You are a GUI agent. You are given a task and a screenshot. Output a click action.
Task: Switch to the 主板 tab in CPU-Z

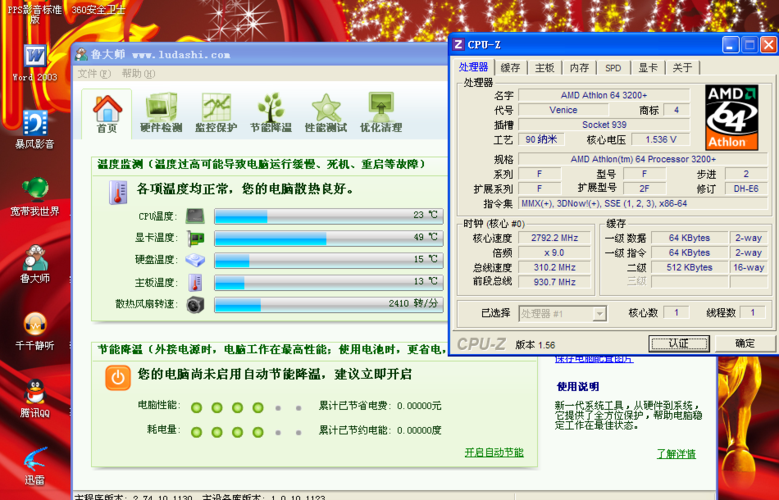(545, 68)
